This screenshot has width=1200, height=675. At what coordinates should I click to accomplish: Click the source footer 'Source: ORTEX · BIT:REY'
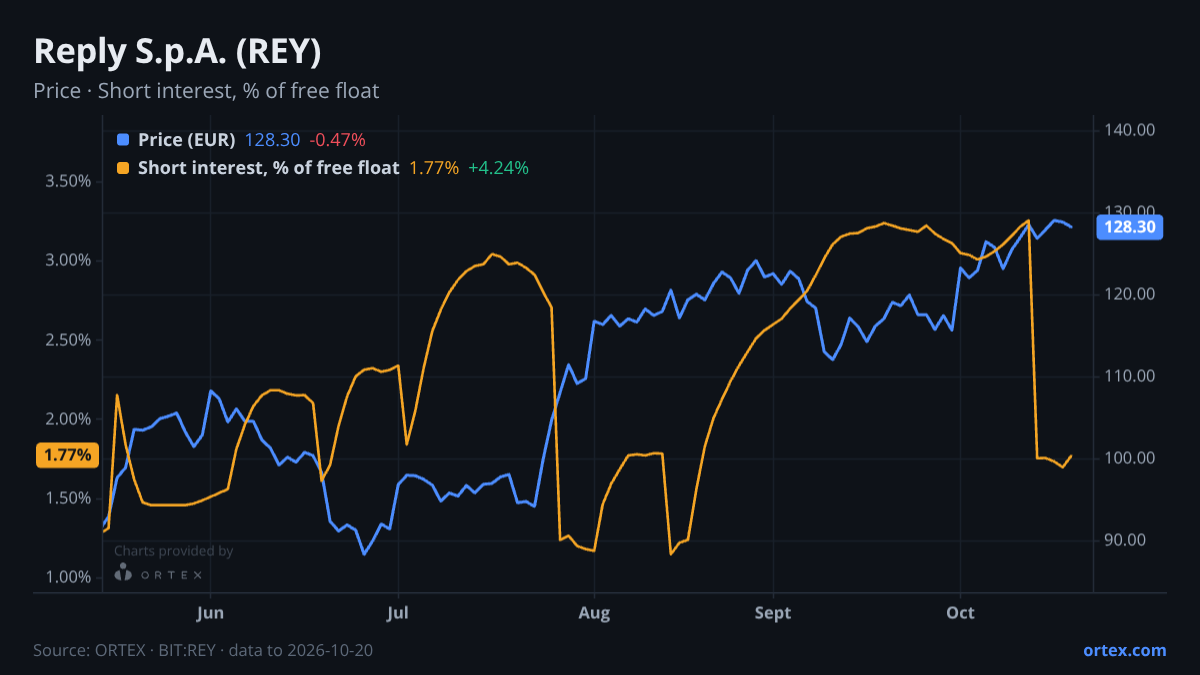click(125, 651)
